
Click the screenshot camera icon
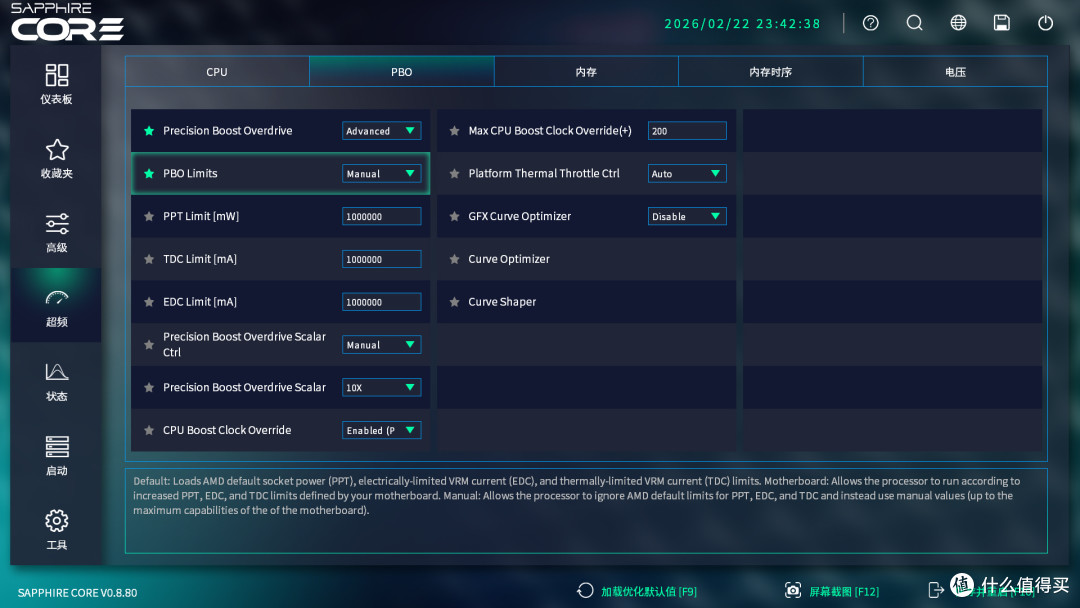(793, 591)
